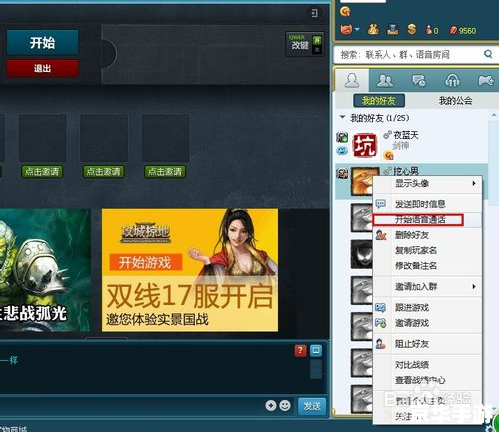This screenshot has height=432, width=499.
Task: Expand the 邀请加入群 submenu
Action: [427, 286]
